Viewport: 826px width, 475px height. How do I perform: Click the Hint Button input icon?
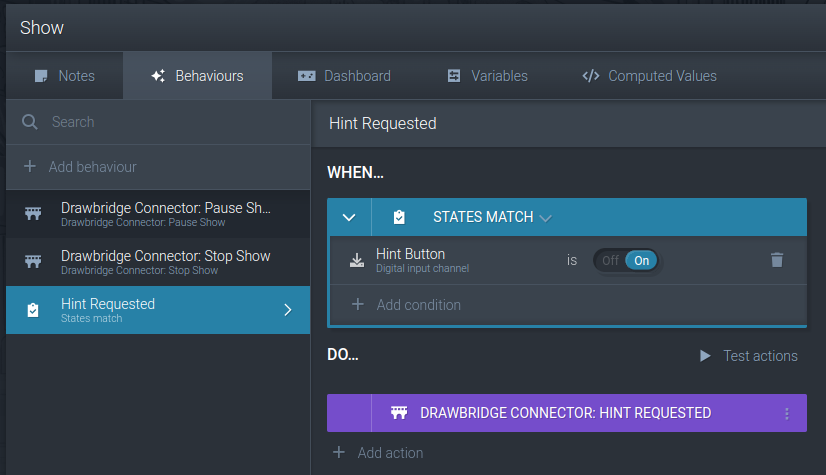(x=357, y=260)
